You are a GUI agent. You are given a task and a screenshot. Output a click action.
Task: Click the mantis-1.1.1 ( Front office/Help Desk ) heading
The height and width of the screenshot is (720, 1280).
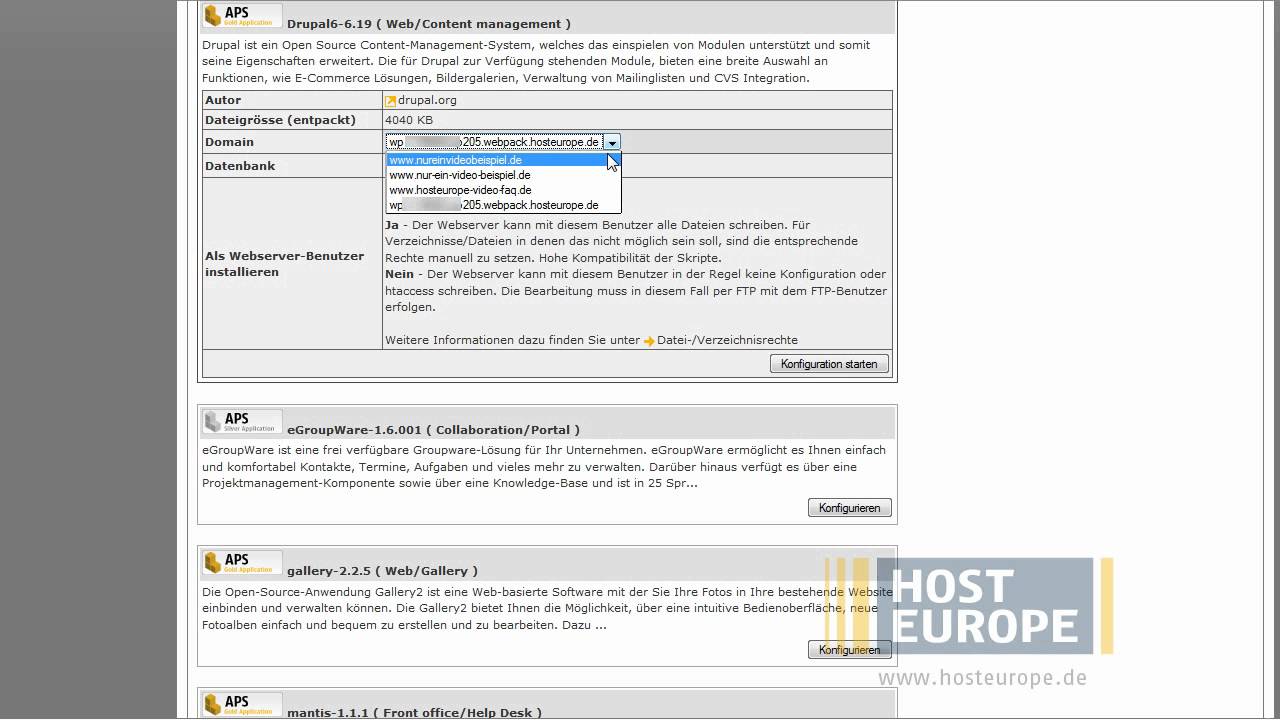(414, 712)
